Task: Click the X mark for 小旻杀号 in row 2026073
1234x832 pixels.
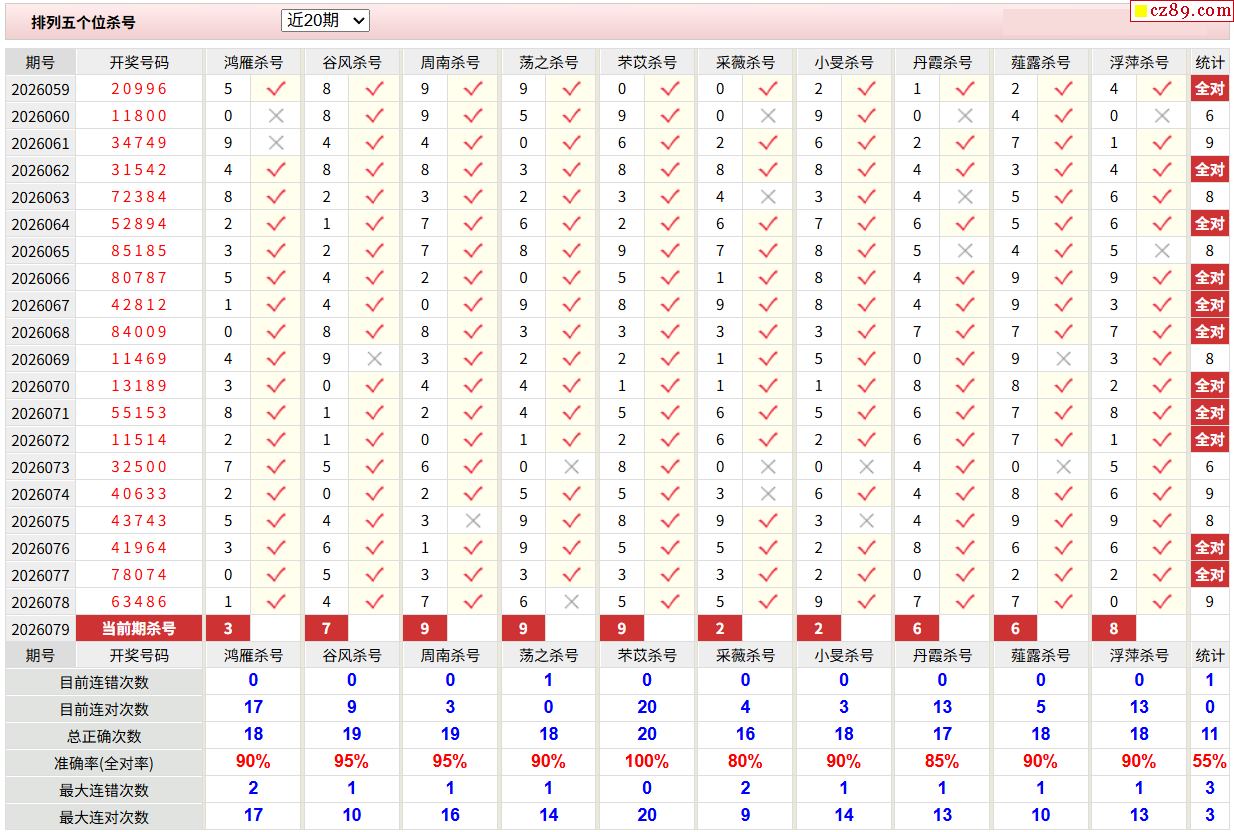Action: (867, 467)
